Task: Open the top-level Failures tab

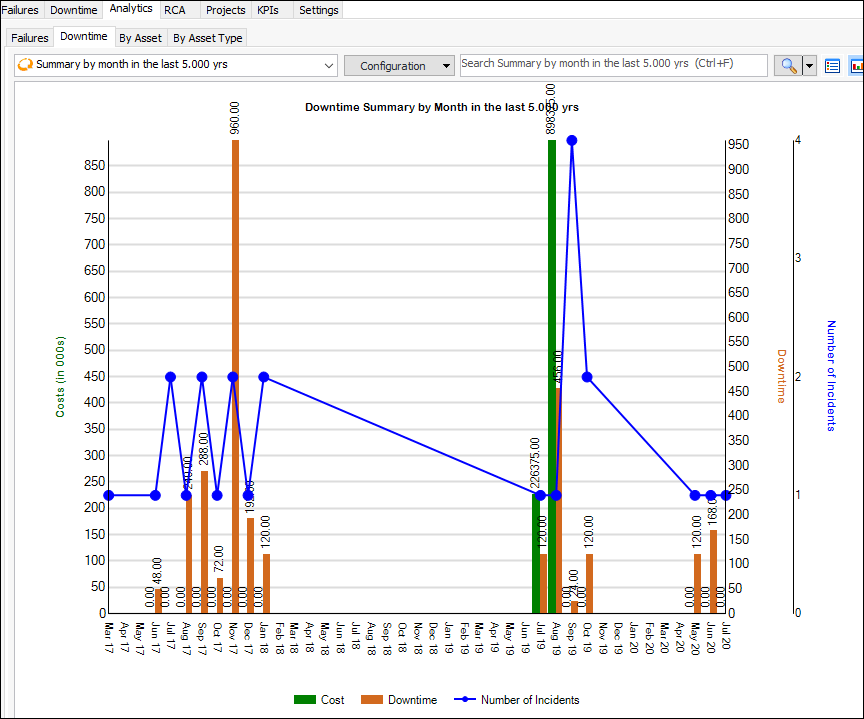Action: 20,10
